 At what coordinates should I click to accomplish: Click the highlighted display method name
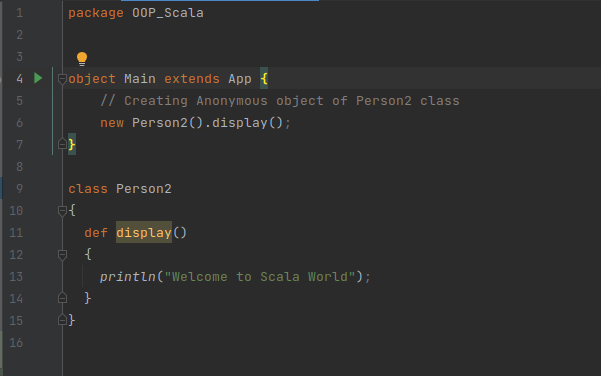tap(144, 232)
